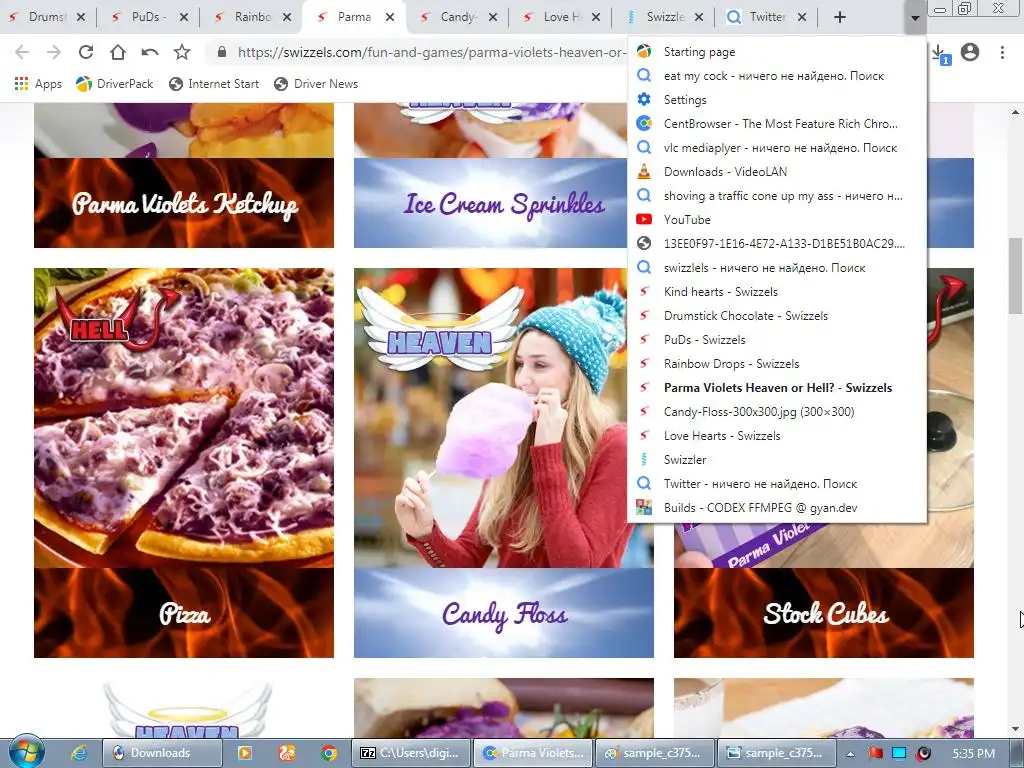Select Starting page in tab list
The image size is (1024, 768).
[776, 52]
